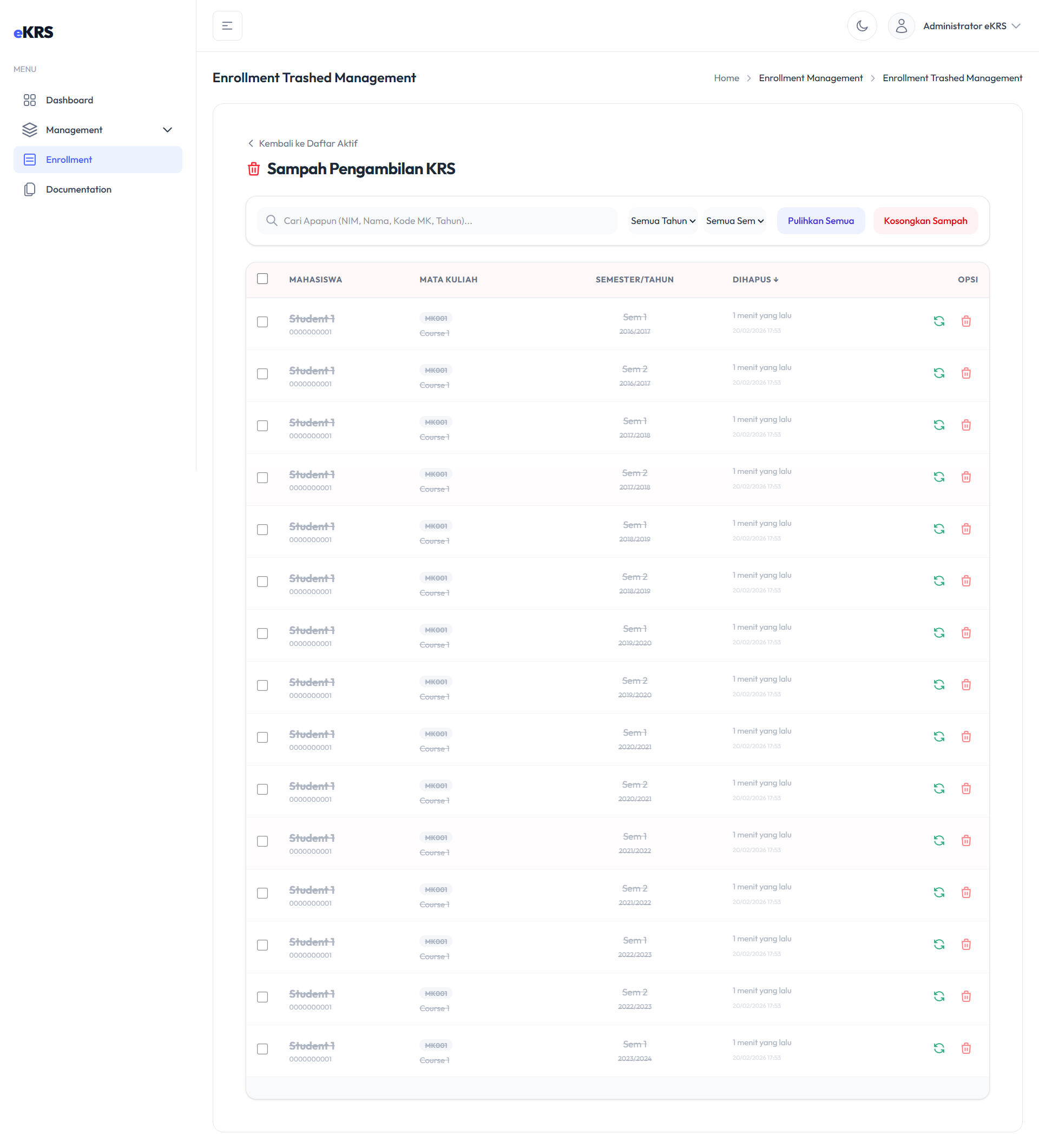The height and width of the screenshot is (1148, 1039).
Task: Permanently delete the Sem 1 2023/2024 enrollment
Action: [x=966, y=1048]
